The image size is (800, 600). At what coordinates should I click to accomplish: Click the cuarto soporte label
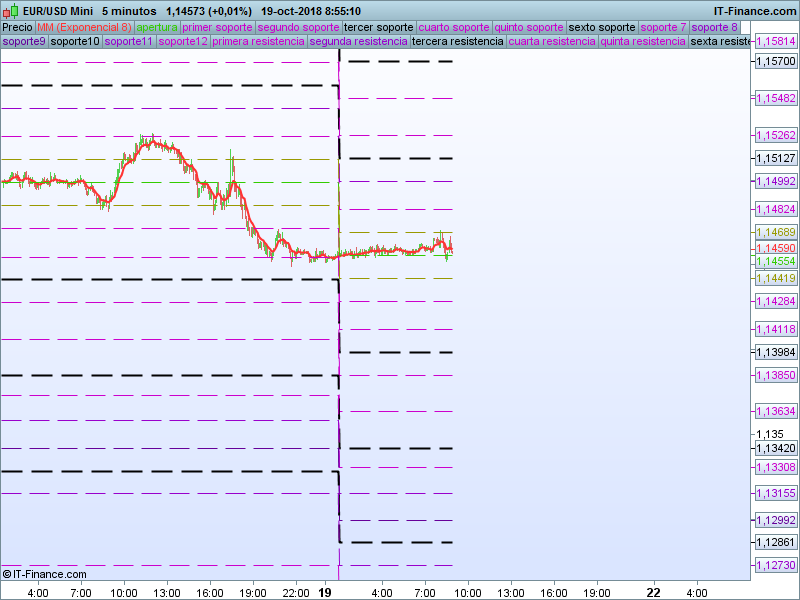pos(455,27)
